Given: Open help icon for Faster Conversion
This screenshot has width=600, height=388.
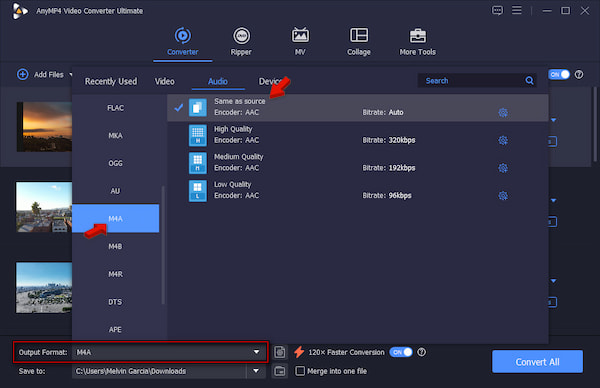Looking at the screenshot, I should 421,352.
